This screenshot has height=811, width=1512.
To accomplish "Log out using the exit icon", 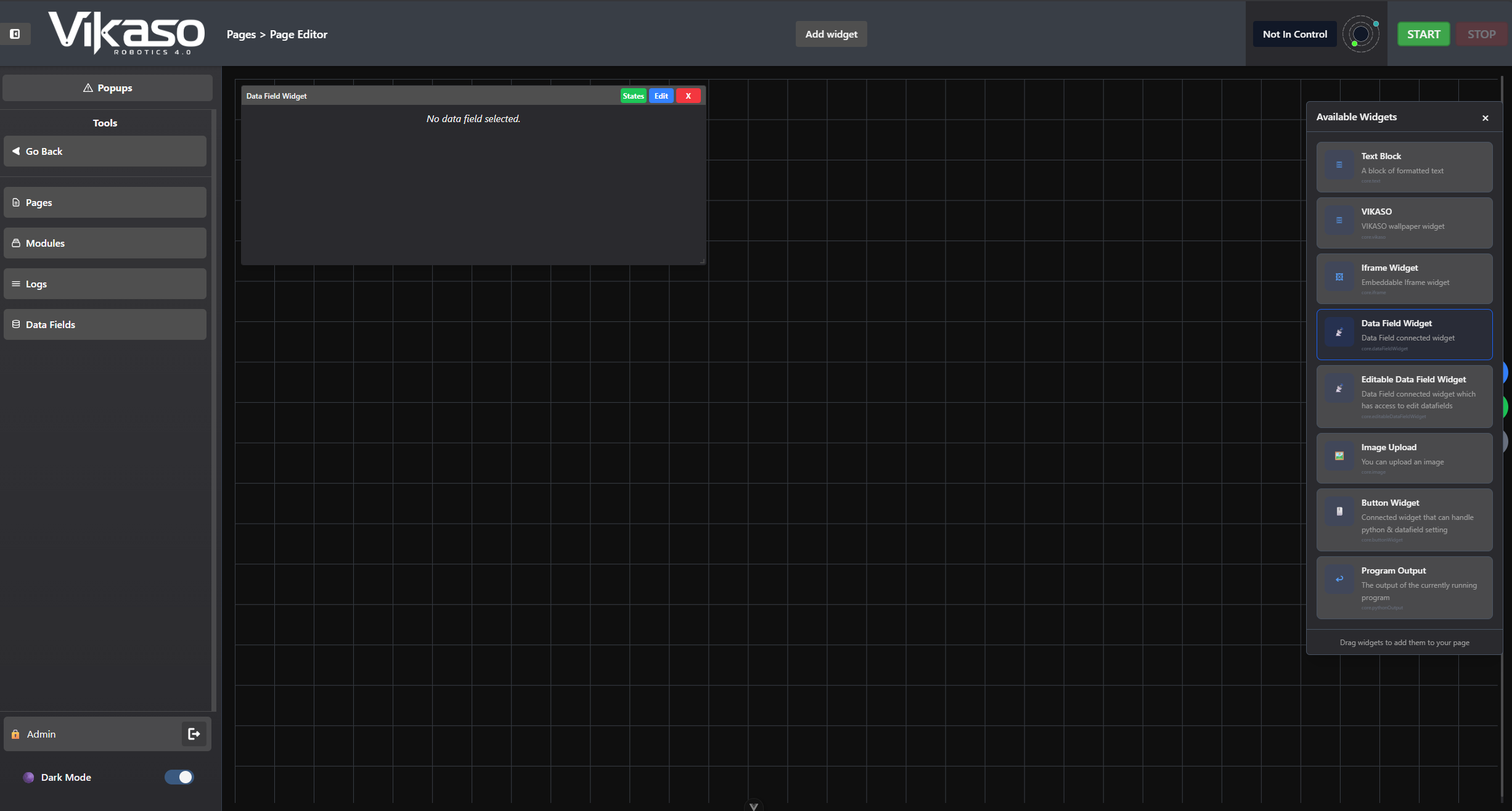I will coord(194,734).
